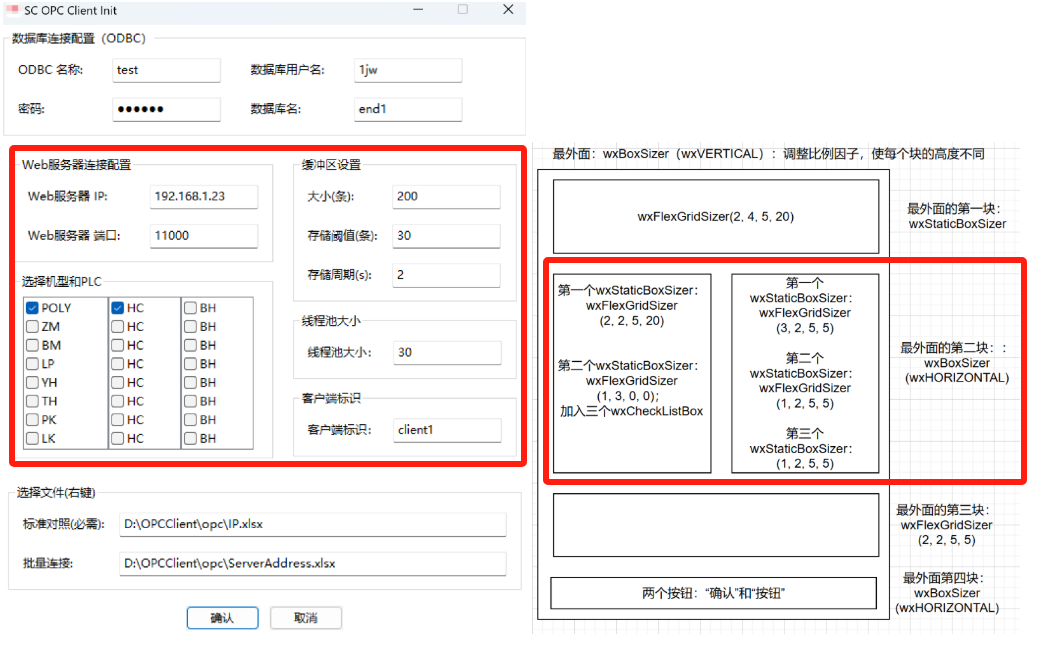Click the ODBC 名称 field containing test
This screenshot has height=645, width=1041.
pyautogui.click(x=166, y=70)
